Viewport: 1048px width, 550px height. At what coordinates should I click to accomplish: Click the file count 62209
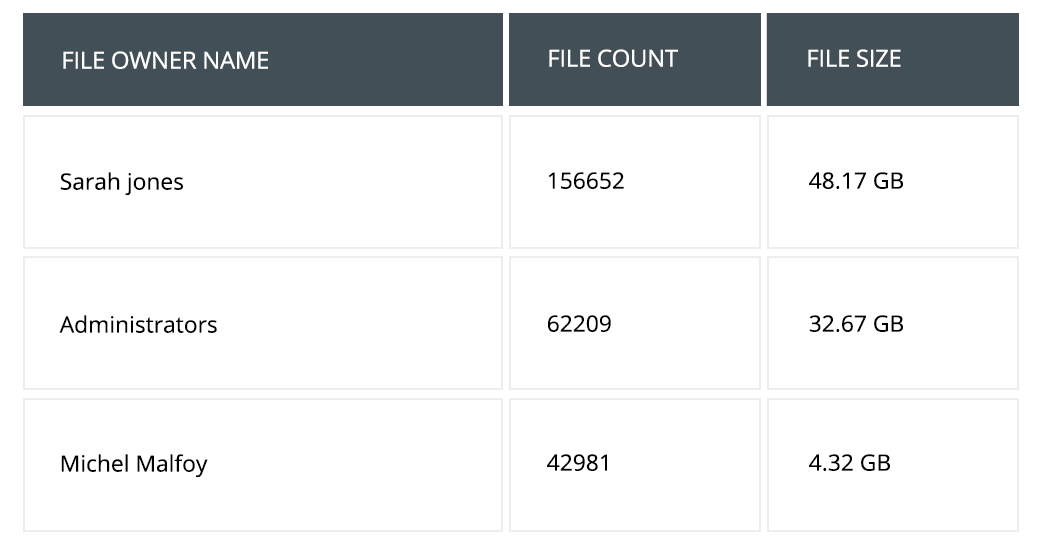pyautogui.click(x=579, y=324)
